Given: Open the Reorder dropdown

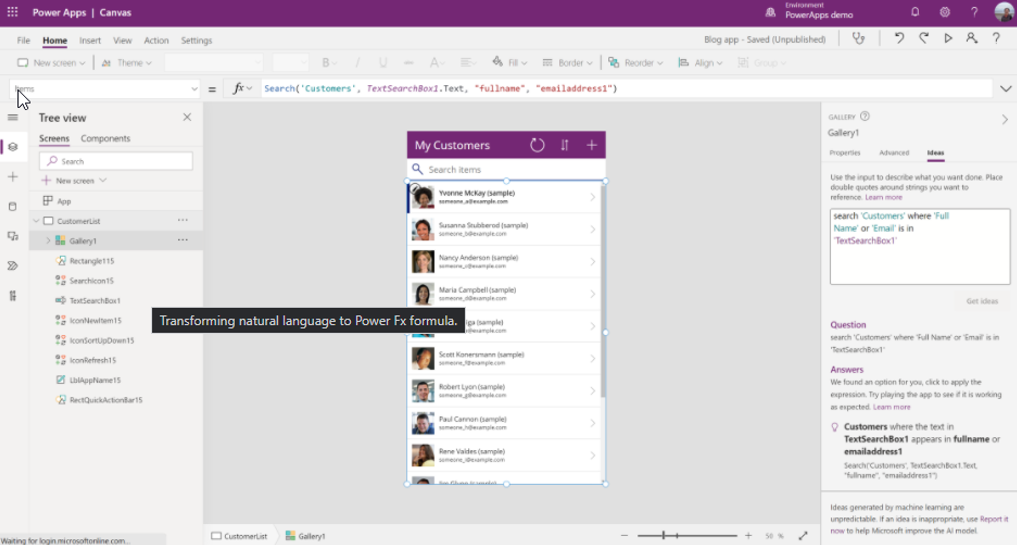Looking at the screenshot, I should (x=636, y=63).
